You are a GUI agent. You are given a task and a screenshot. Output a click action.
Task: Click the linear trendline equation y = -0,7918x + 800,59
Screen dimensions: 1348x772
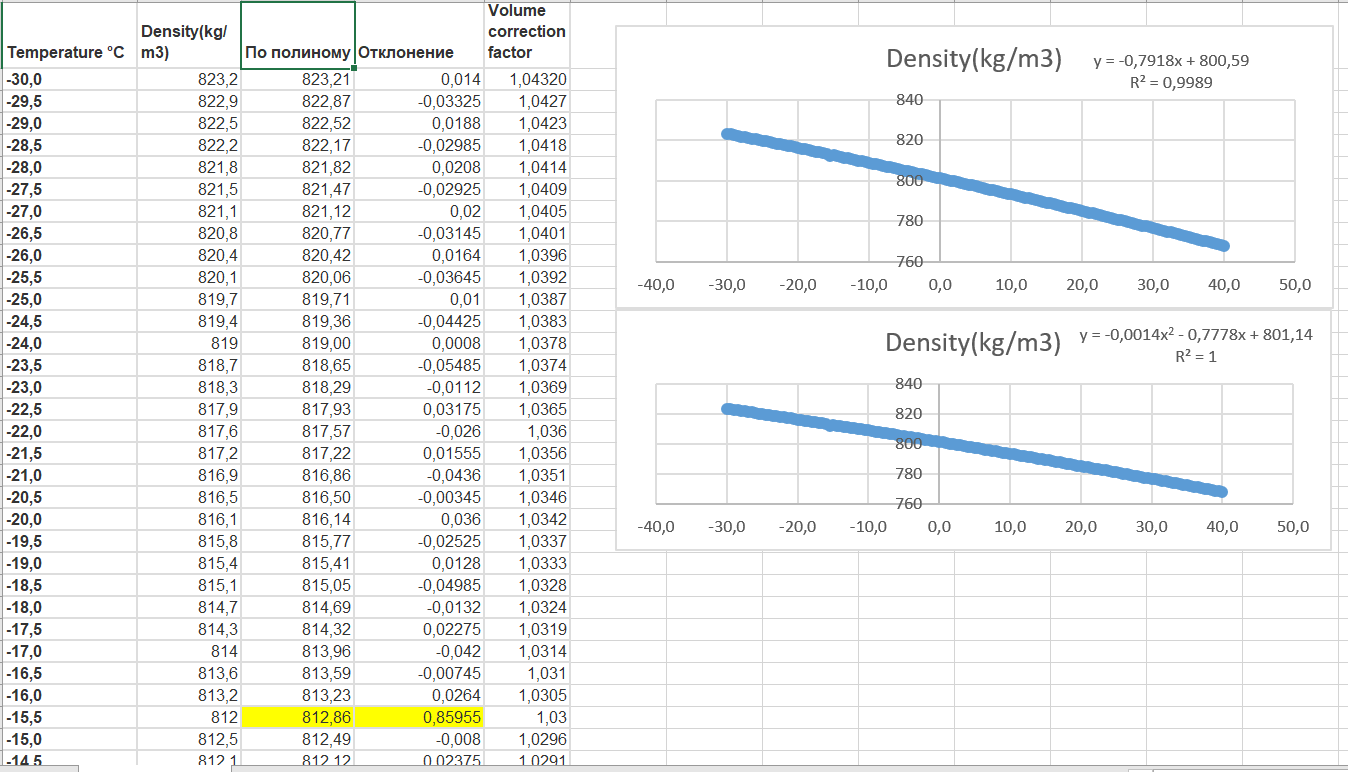pos(1170,61)
